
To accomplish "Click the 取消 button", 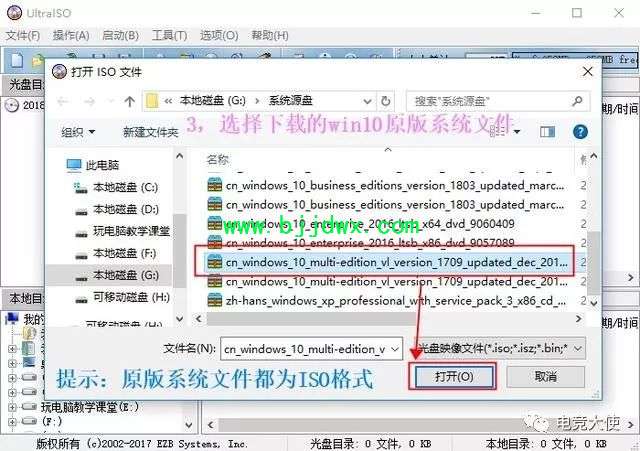I will 545,376.
